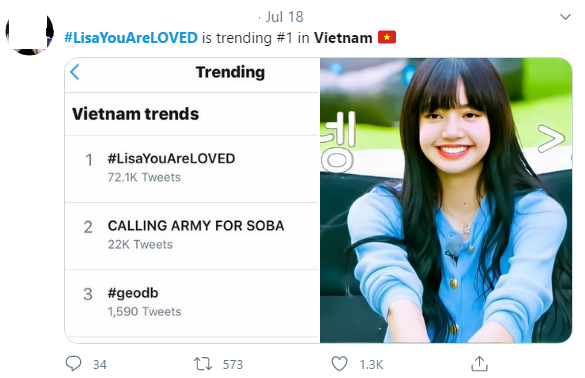Click the white arrow overlay on photo
This screenshot has width=585, height=378.
[551, 138]
